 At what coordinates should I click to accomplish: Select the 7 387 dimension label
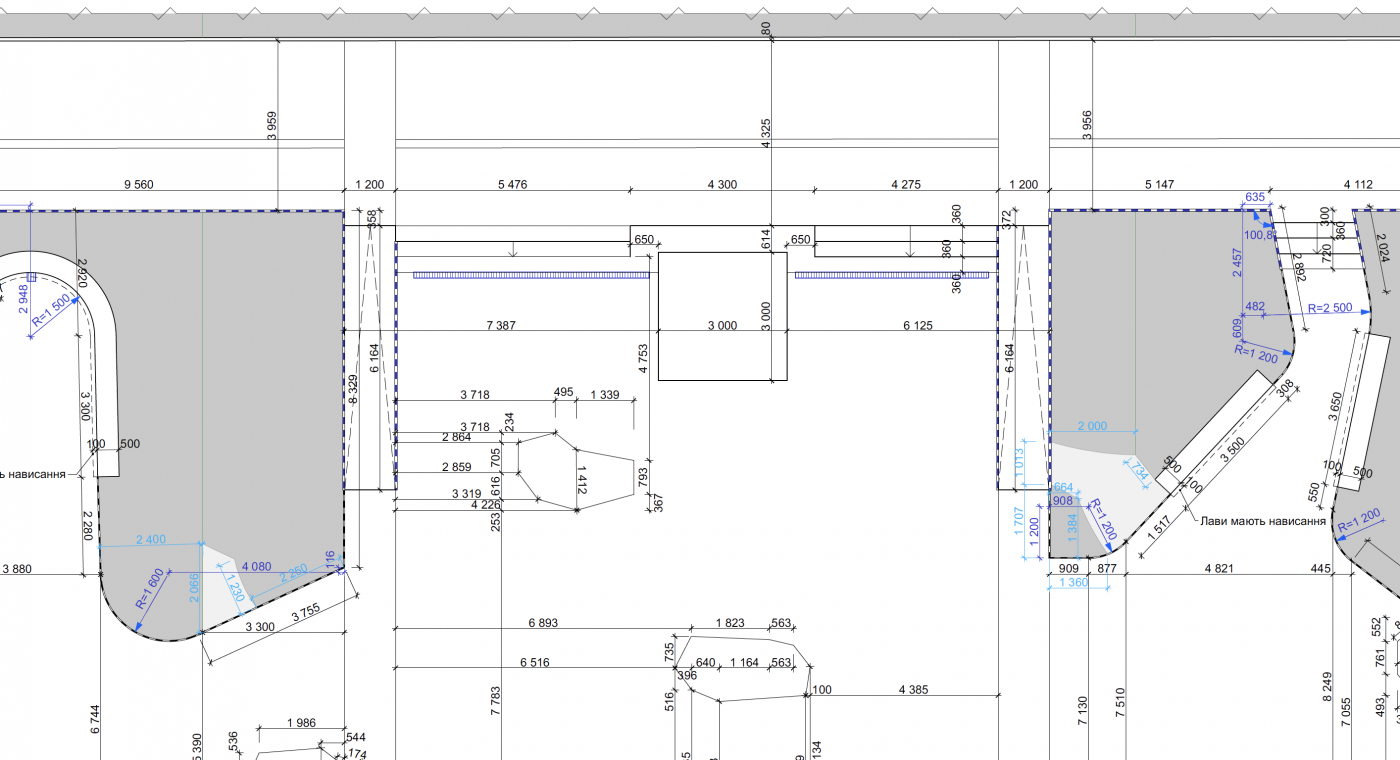501,326
